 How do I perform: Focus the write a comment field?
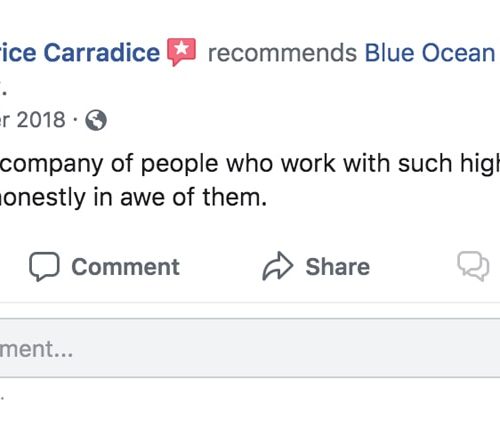tap(250, 348)
